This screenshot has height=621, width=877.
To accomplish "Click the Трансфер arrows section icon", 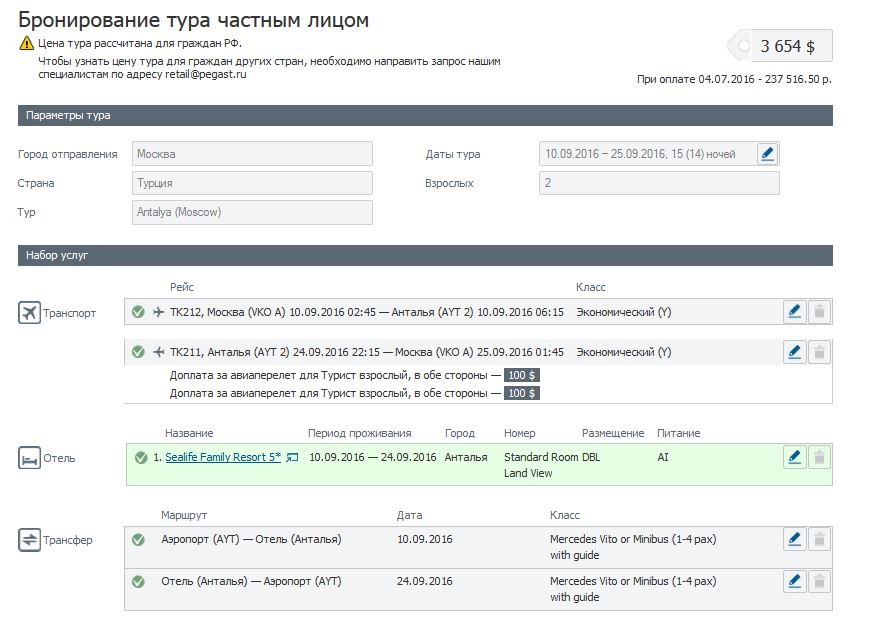I will pyautogui.click(x=29, y=540).
